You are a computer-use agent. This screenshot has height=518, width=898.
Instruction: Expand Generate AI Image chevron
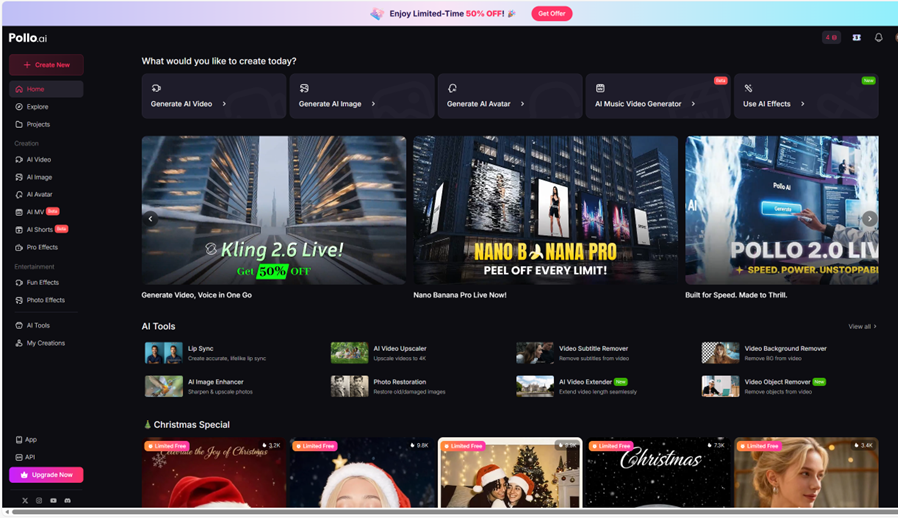[373, 104]
